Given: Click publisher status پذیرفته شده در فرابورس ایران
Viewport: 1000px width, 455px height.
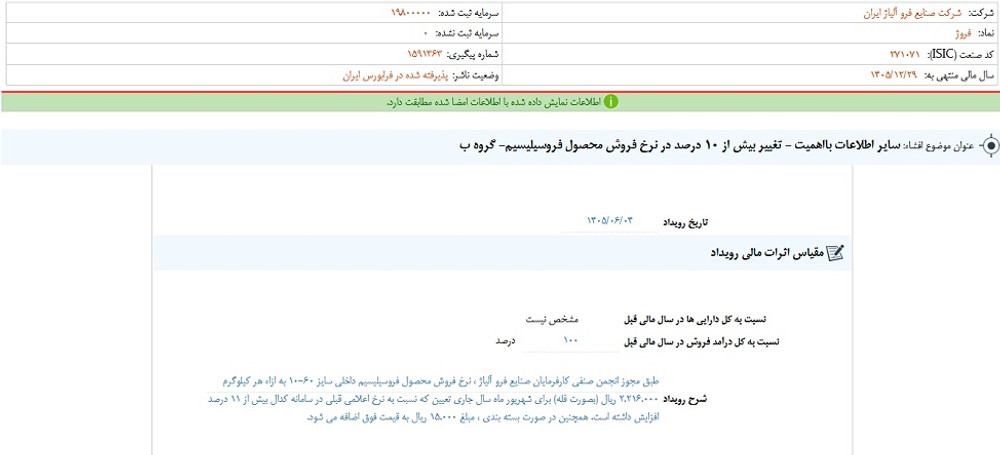Looking at the screenshot, I should click(395, 75).
